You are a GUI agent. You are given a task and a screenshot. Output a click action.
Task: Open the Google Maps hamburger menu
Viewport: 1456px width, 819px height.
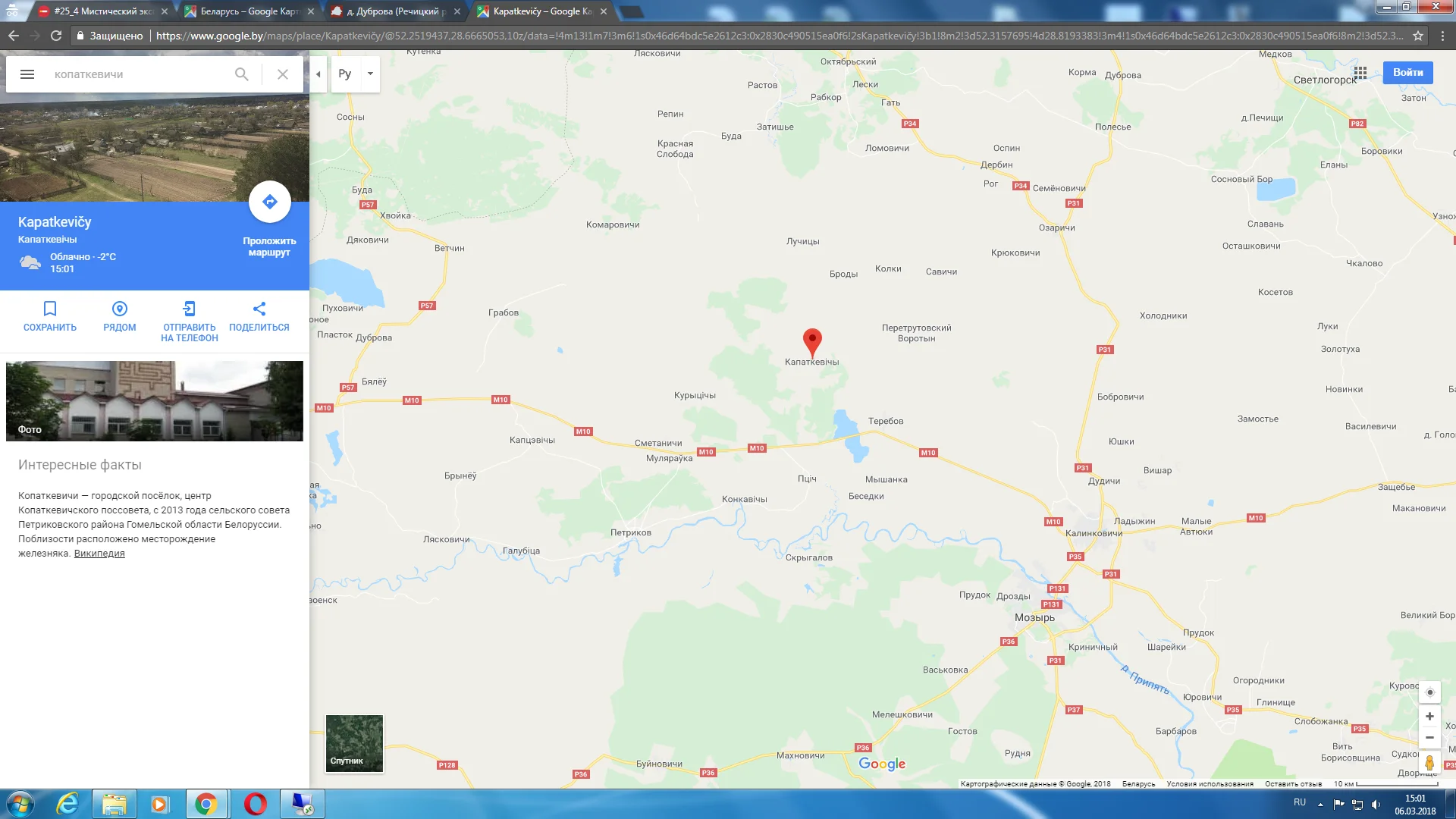click(27, 74)
